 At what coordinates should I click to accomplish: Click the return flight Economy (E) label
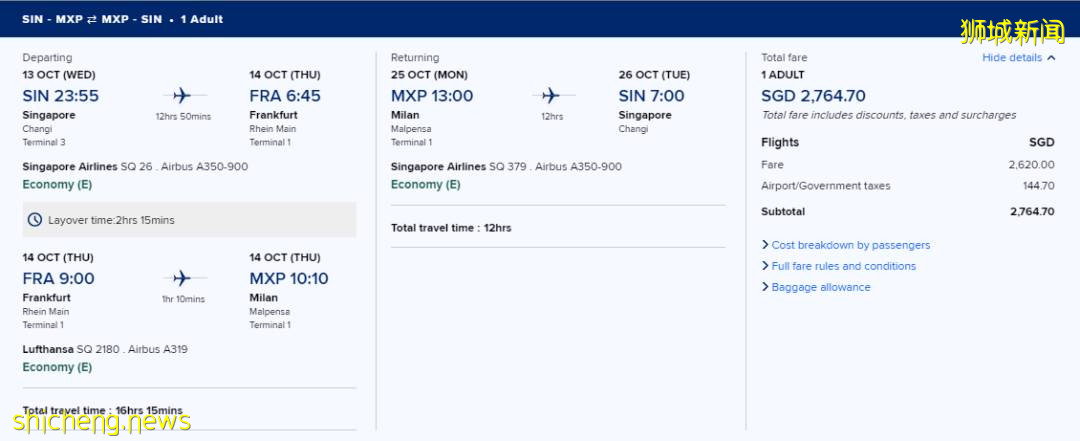pyautogui.click(x=425, y=185)
